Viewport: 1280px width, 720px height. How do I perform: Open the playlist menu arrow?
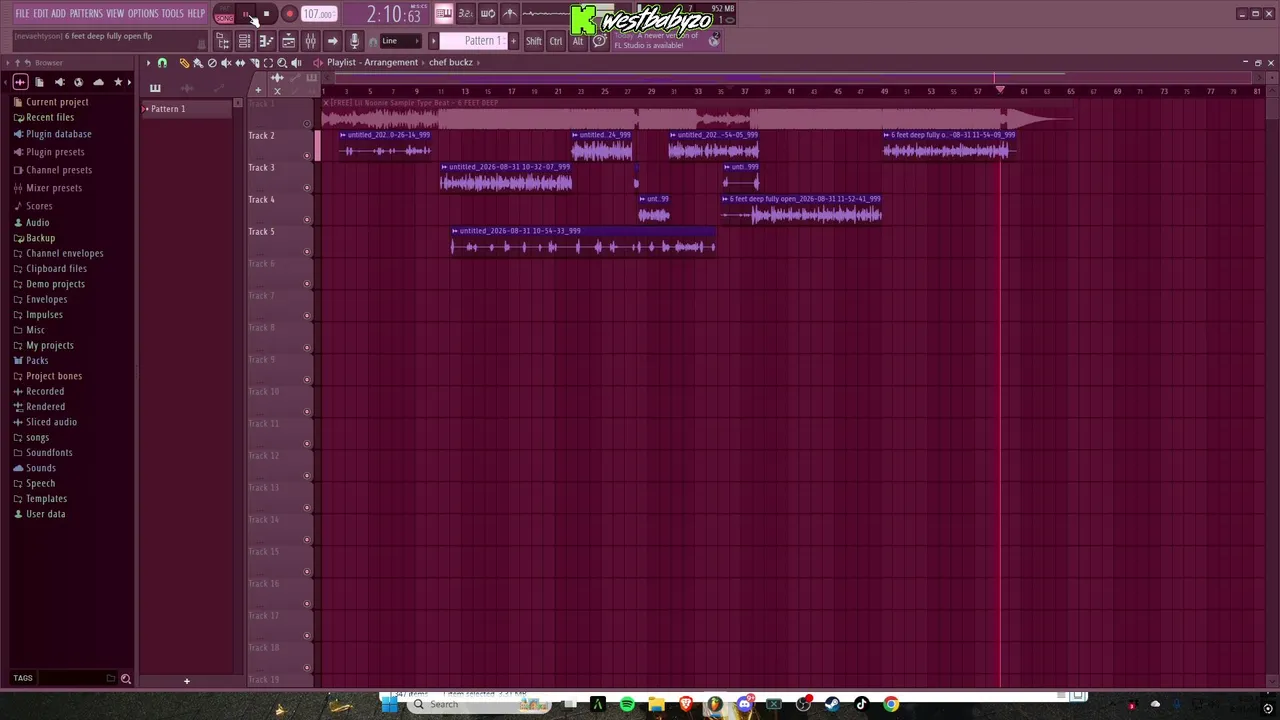click(148, 63)
